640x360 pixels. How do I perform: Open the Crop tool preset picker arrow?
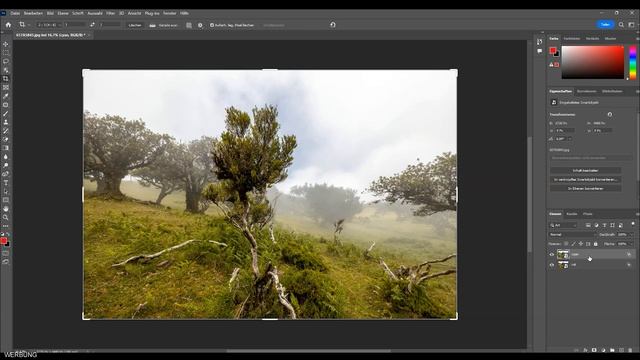[29, 25]
